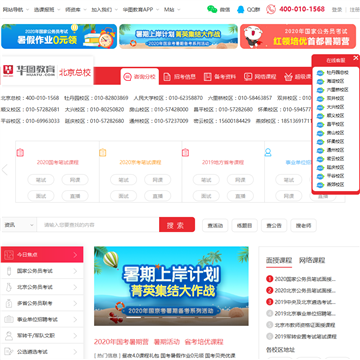360x360 pixels.
Task: Open the M站 dropdown
Action: [172, 9]
